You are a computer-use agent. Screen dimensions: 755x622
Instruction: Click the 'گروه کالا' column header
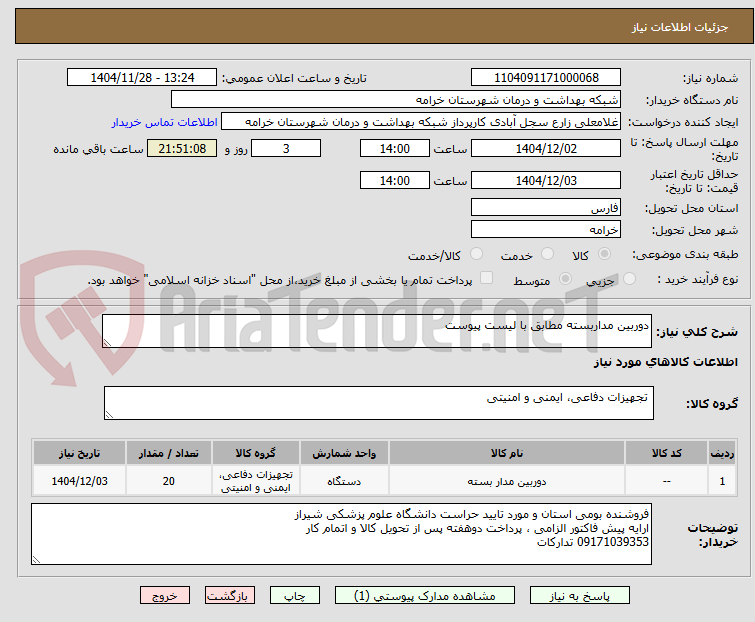coord(256,453)
